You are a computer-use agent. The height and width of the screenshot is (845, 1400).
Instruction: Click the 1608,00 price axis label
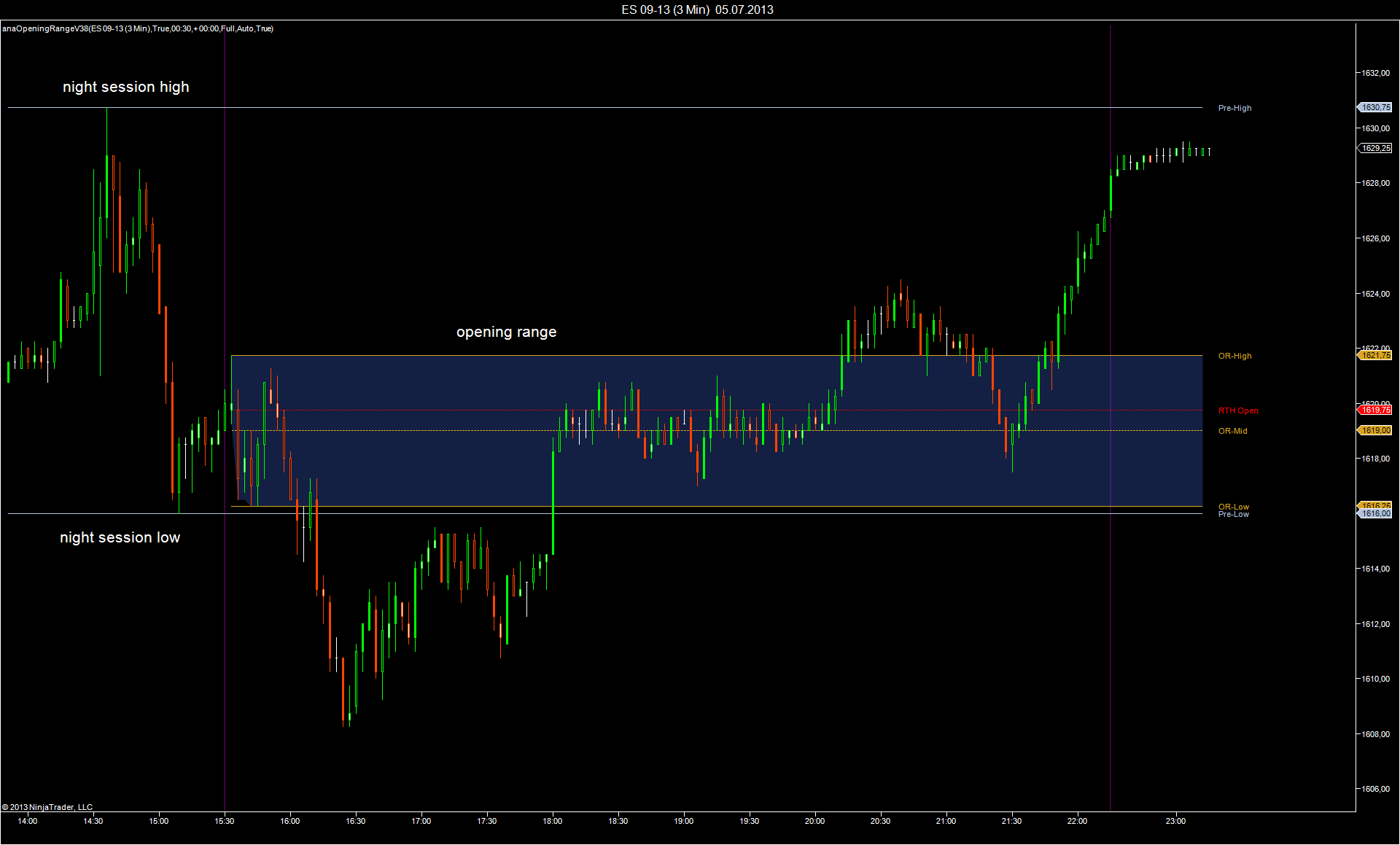tap(1375, 734)
